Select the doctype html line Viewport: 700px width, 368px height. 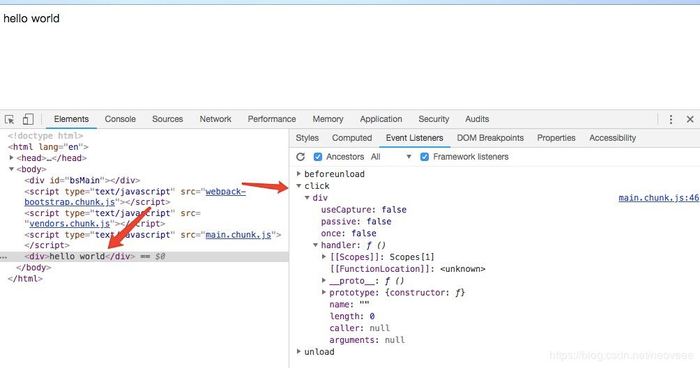click(45, 136)
